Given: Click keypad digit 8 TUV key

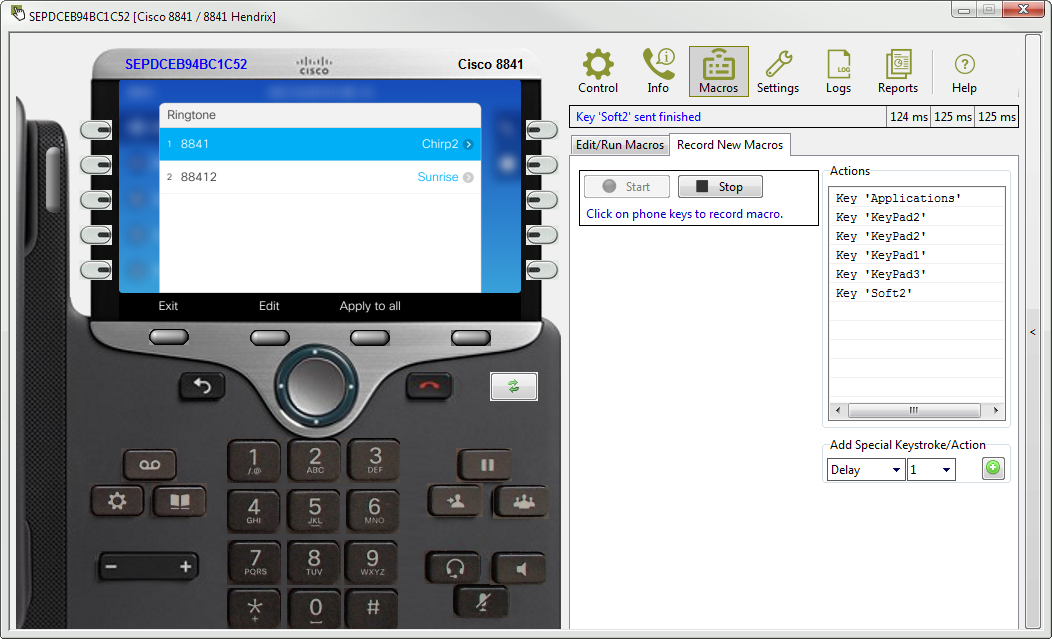Looking at the screenshot, I should (x=314, y=562).
